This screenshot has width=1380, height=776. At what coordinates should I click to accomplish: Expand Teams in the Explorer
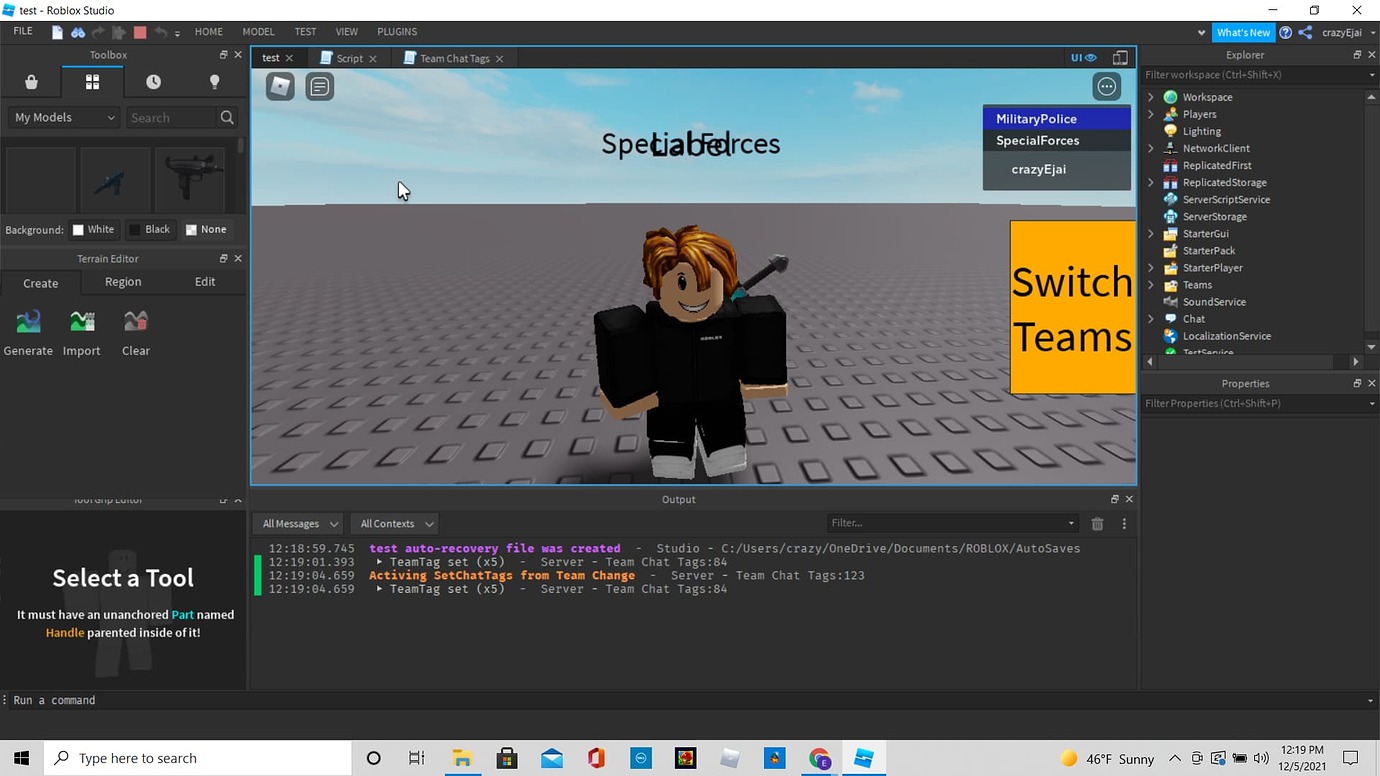pyautogui.click(x=1150, y=284)
